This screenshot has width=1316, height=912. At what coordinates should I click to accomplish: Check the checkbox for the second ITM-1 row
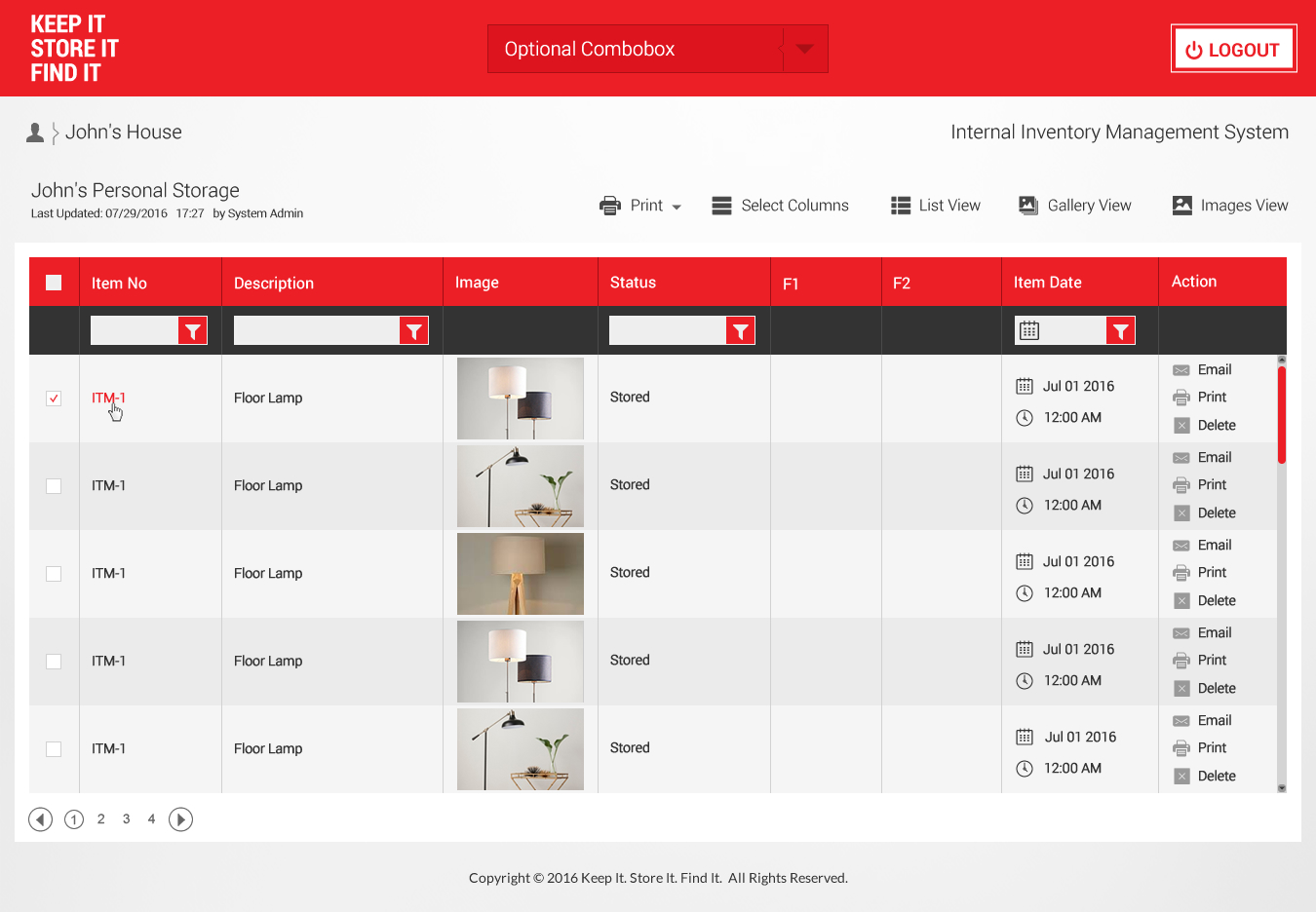54,485
